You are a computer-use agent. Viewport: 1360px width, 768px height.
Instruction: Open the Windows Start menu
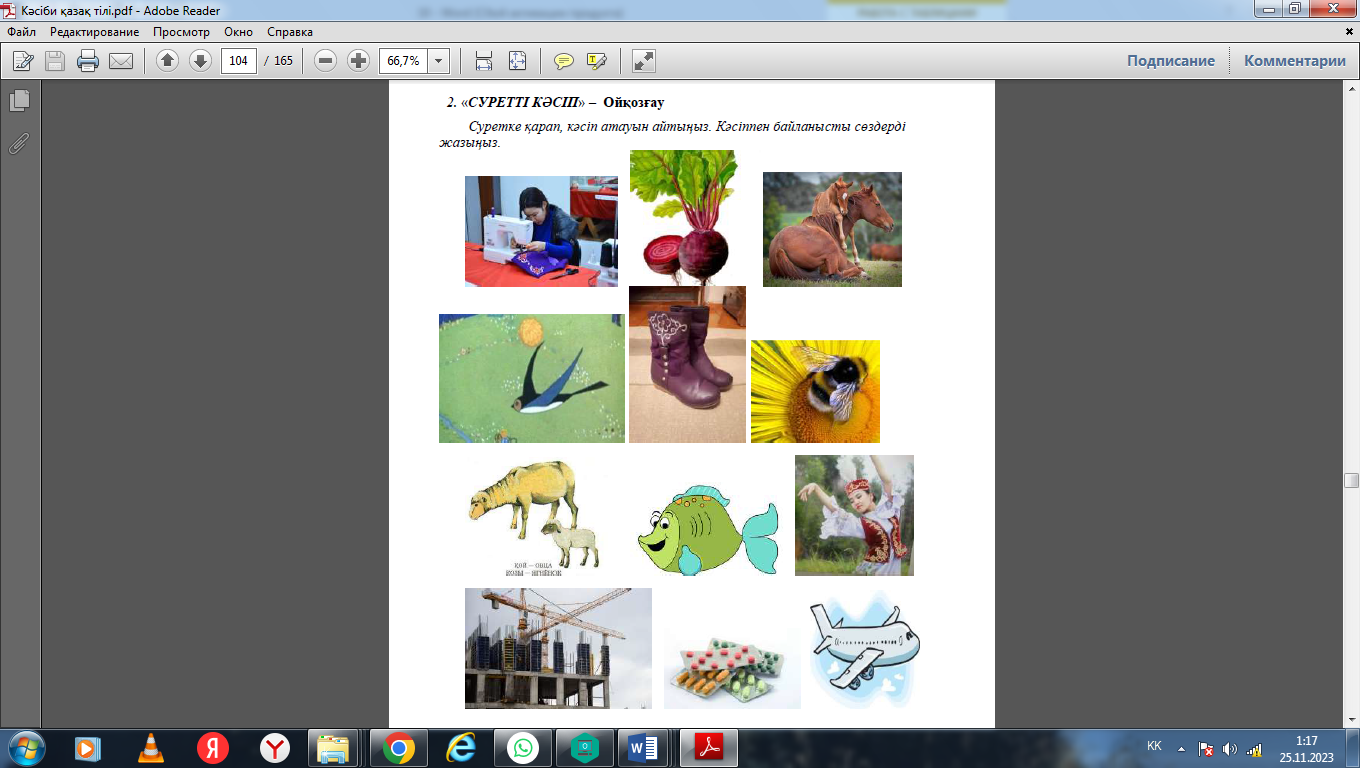[26, 748]
